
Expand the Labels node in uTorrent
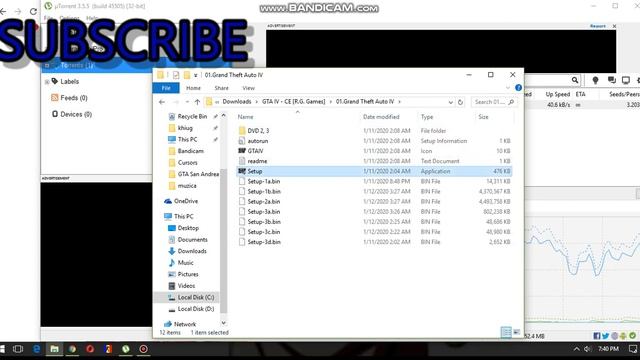(47, 82)
